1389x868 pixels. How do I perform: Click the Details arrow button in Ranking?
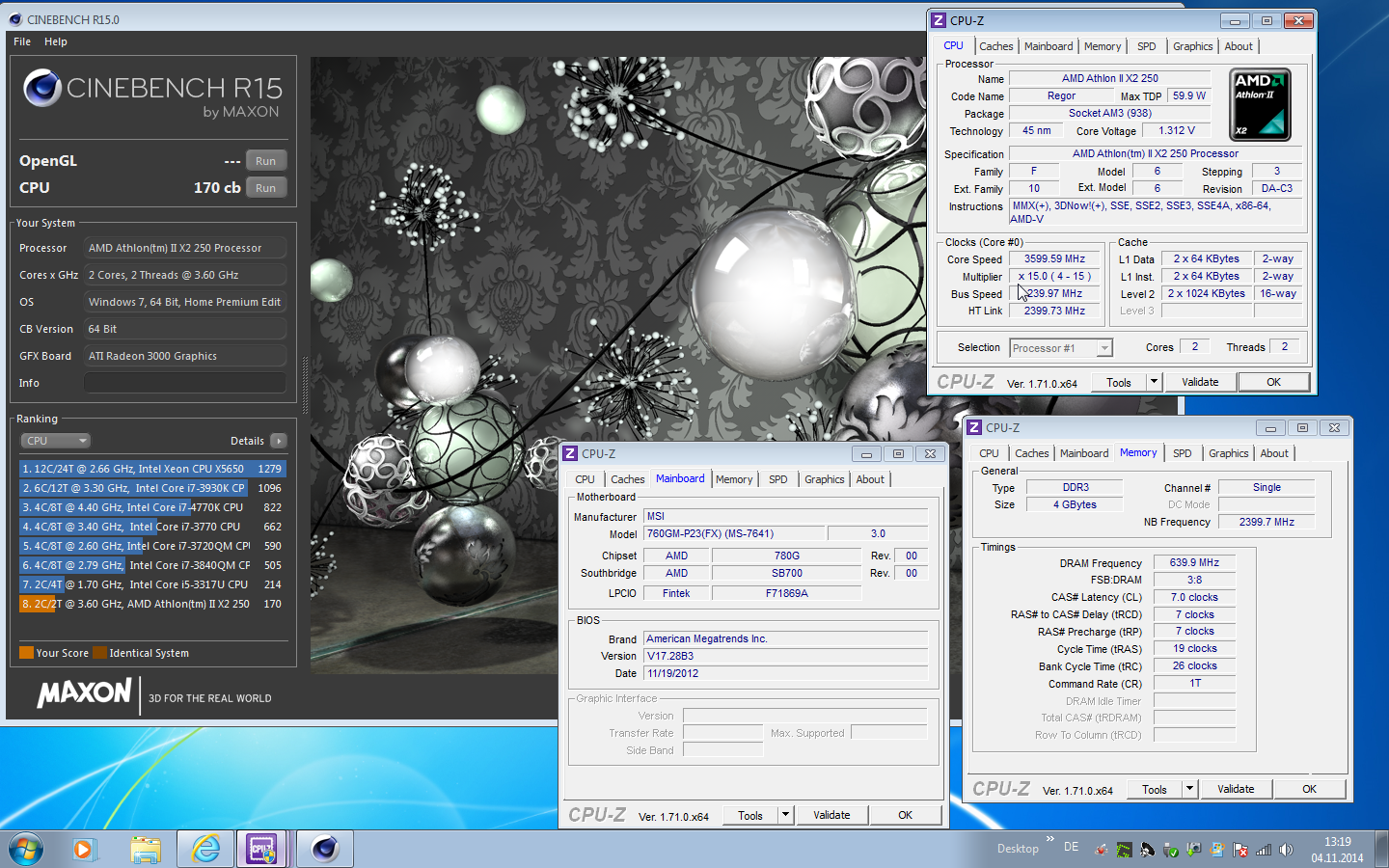279,441
